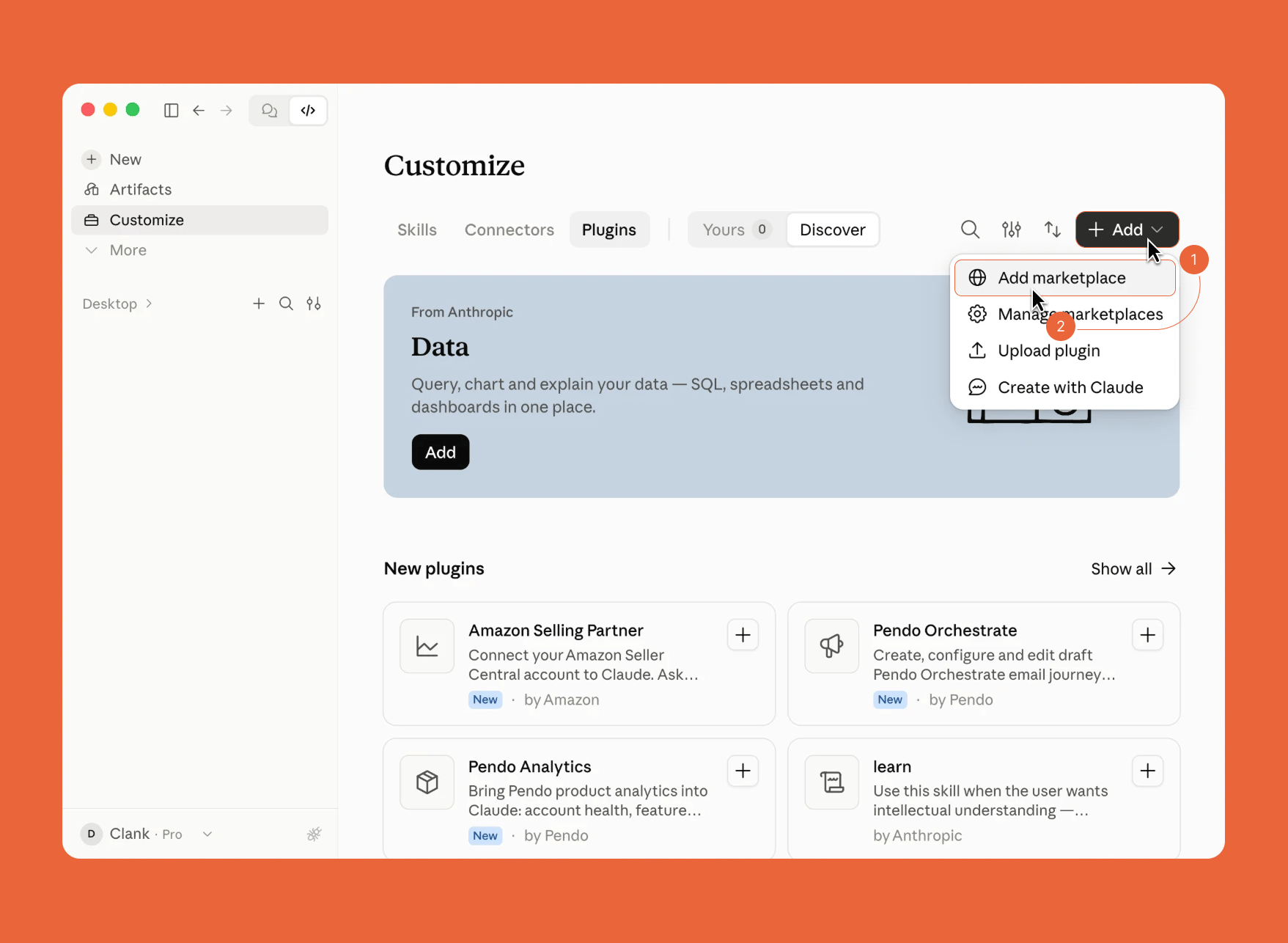Choose Add marketplace from the menu
Viewport: 1288px width, 943px height.
1065,278
